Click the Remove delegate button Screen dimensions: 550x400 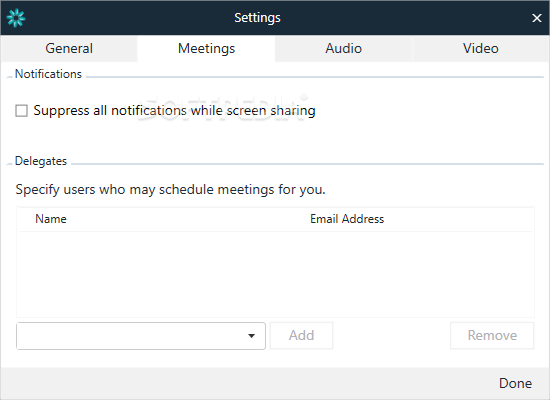pyautogui.click(x=492, y=335)
